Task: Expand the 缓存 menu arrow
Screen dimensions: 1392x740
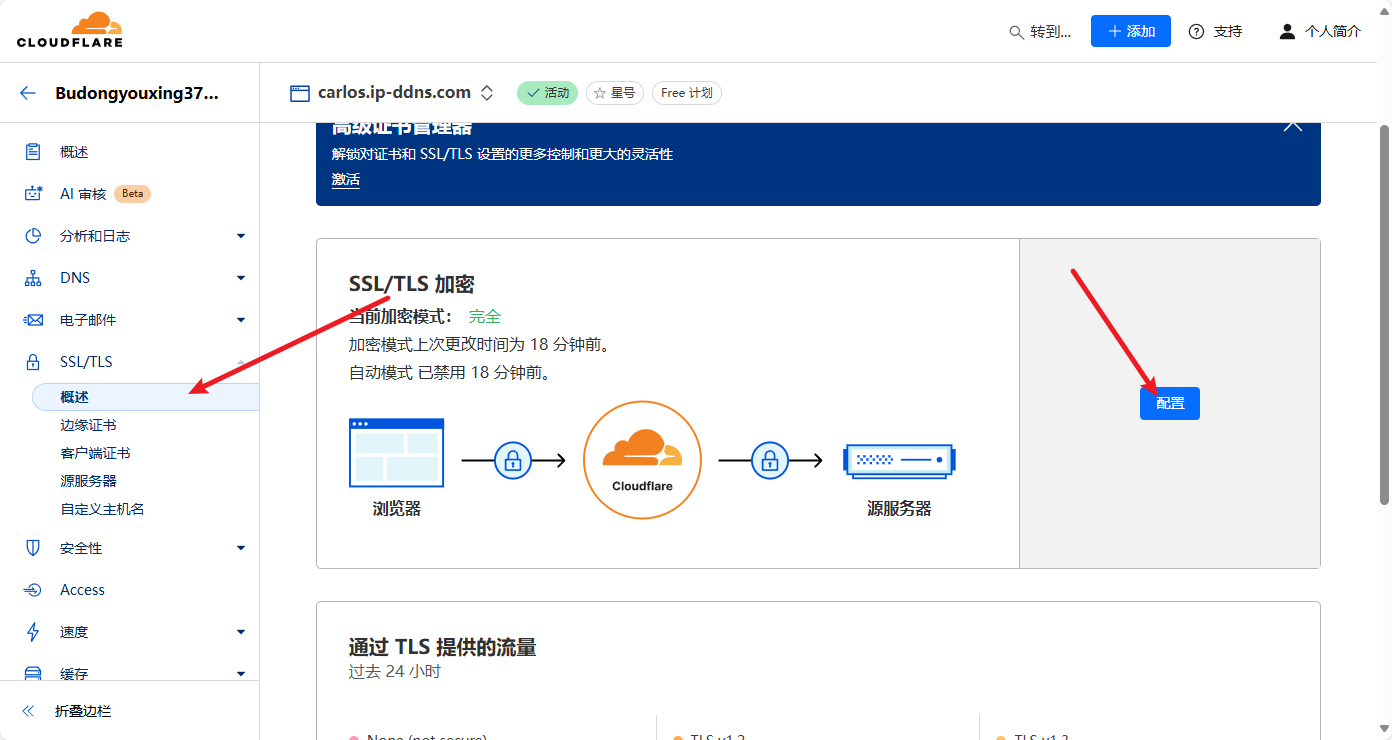Action: coord(241,674)
